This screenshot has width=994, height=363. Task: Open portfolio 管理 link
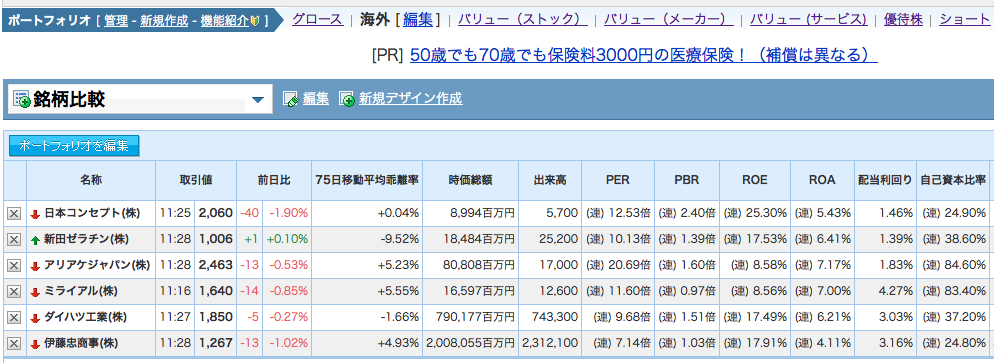tap(116, 21)
